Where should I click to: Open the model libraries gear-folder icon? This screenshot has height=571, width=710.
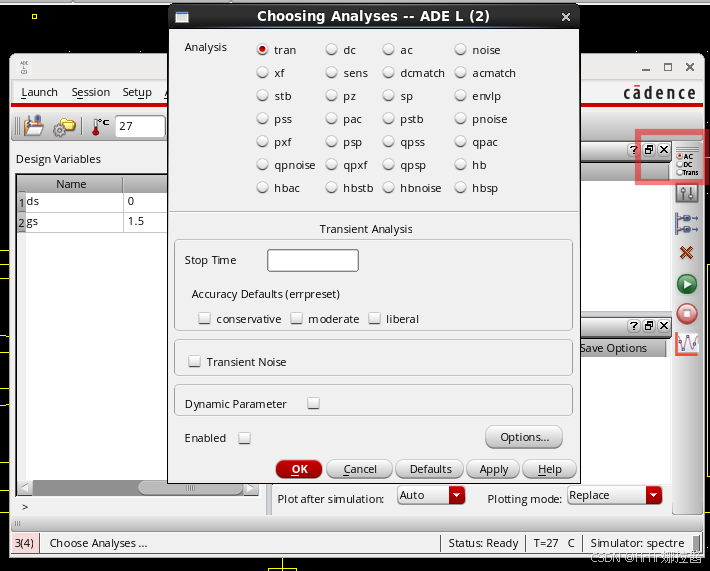click(64, 126)
